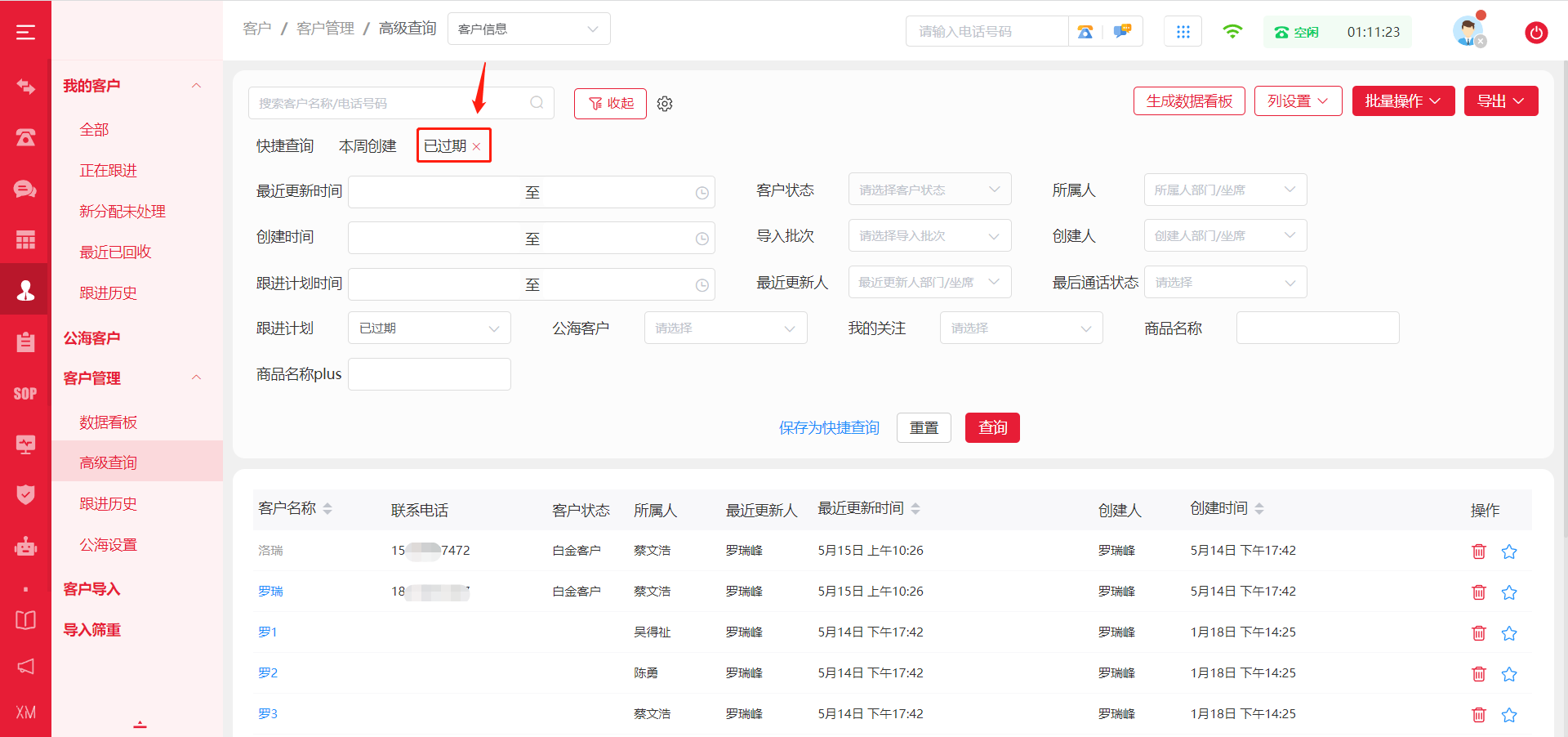Image resolution: width=1568 pixels, height=737 pixels.
Task: Switch to the 本周创建 quick query tab
Action: pyautogui.click(x=367, y=146)
